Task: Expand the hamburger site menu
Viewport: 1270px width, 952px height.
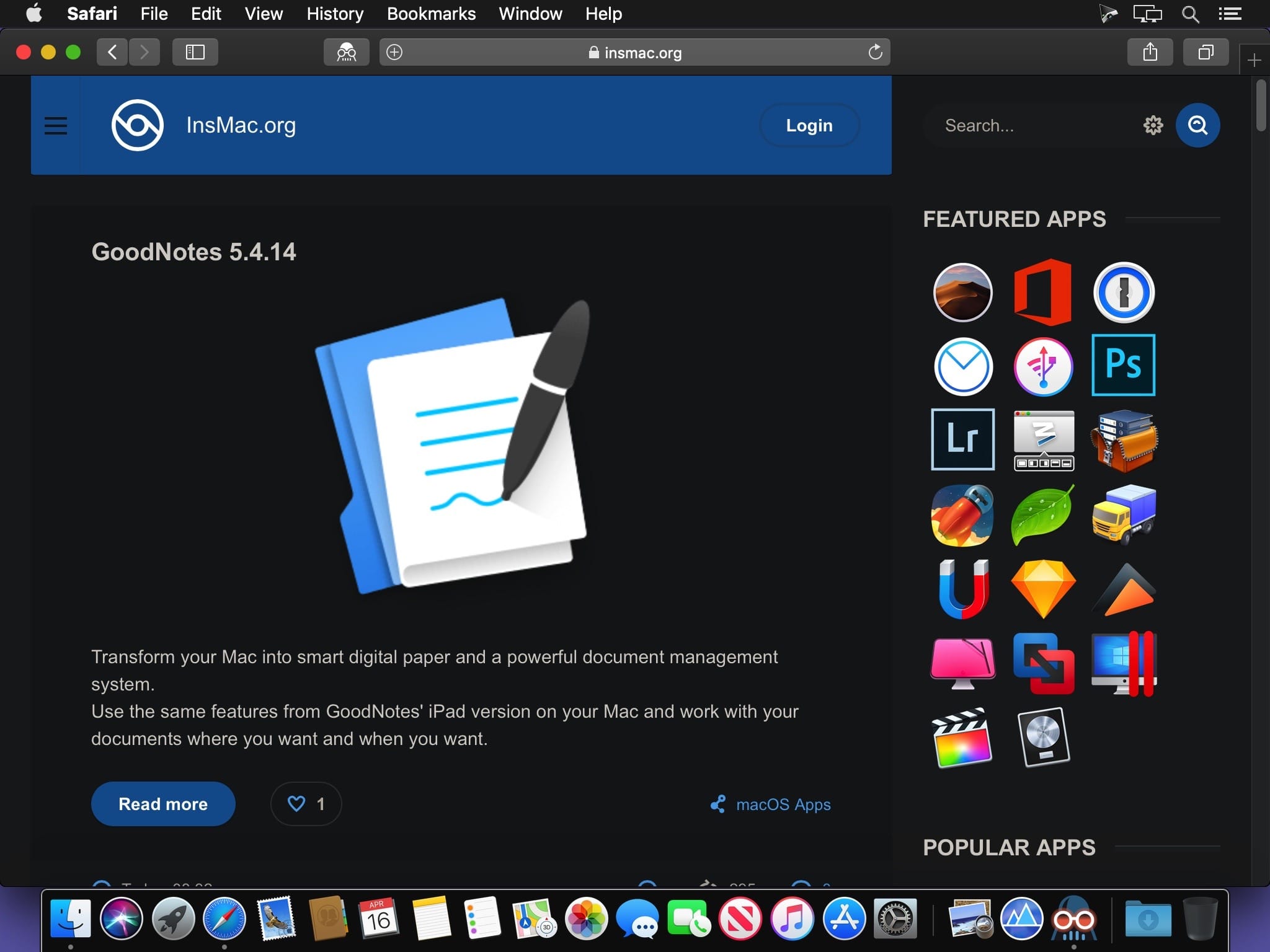Action: 56,126
